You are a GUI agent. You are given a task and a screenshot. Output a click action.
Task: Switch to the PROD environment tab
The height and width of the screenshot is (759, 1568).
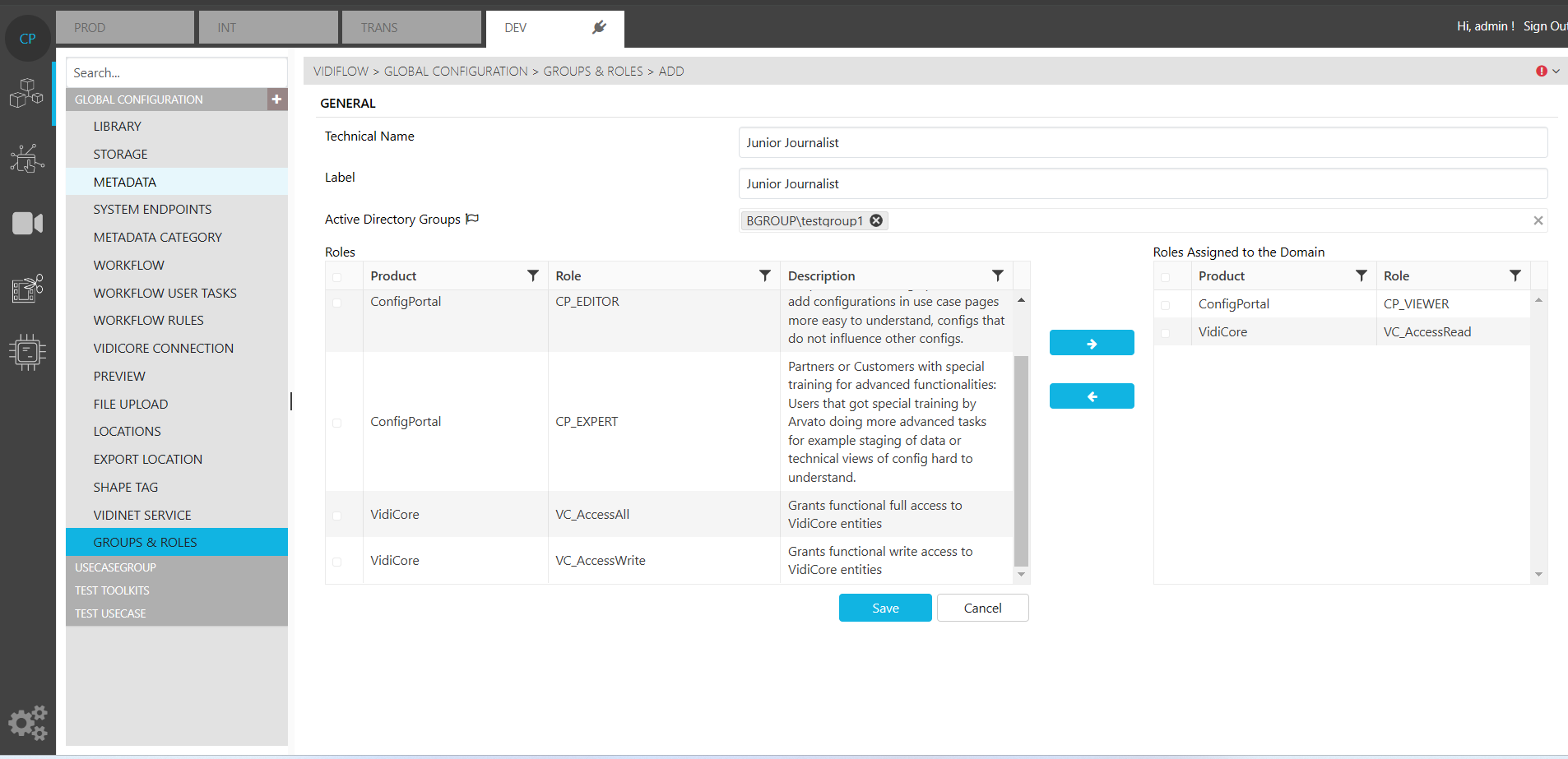point(125,28)
